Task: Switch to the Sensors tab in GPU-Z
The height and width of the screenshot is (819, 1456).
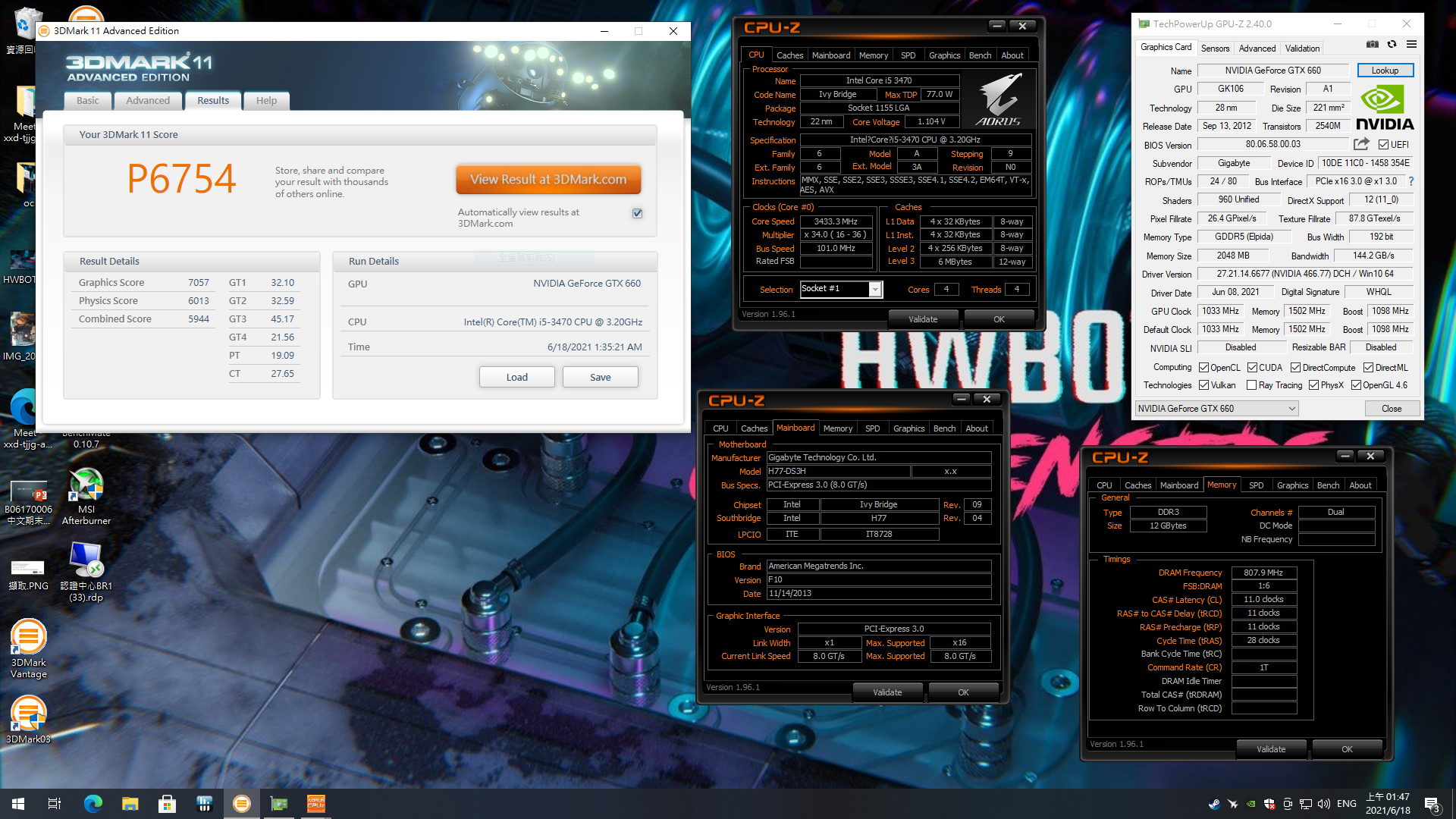Action: [1215, 49]
